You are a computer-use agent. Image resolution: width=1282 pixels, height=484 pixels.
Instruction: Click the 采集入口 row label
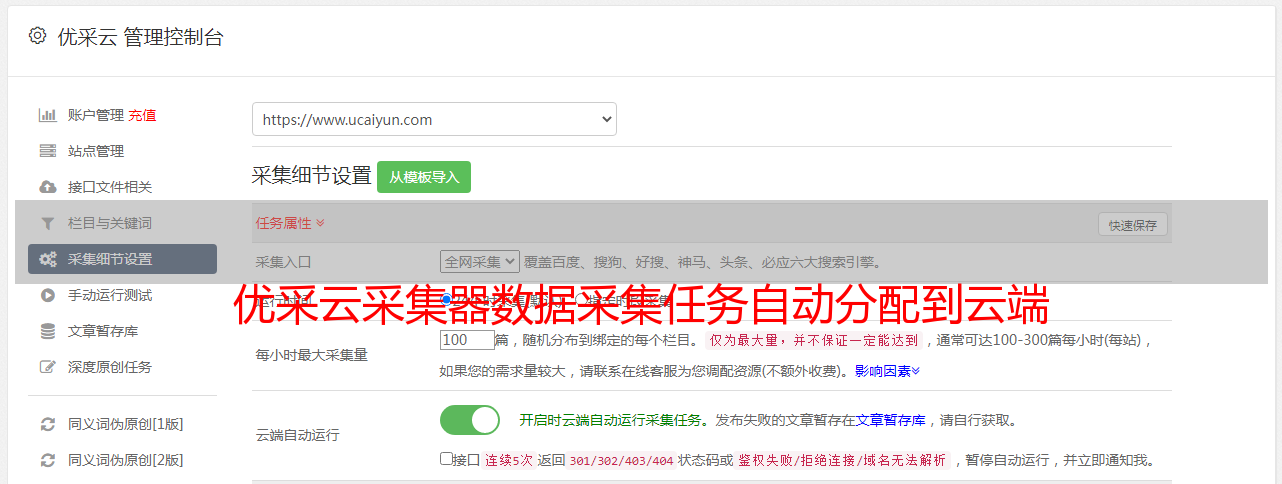pos(284,262)
